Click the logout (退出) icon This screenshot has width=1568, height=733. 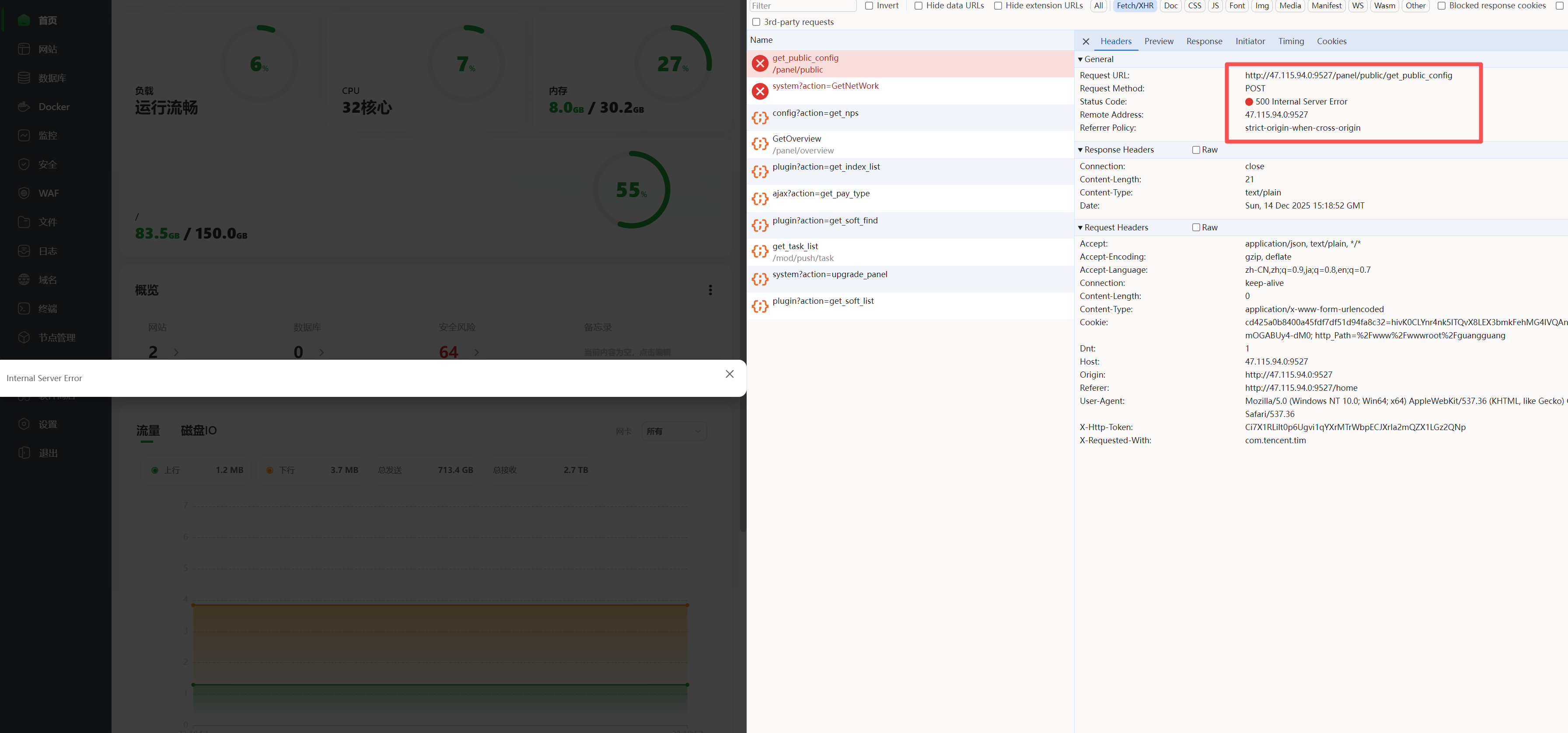[24, 452]
